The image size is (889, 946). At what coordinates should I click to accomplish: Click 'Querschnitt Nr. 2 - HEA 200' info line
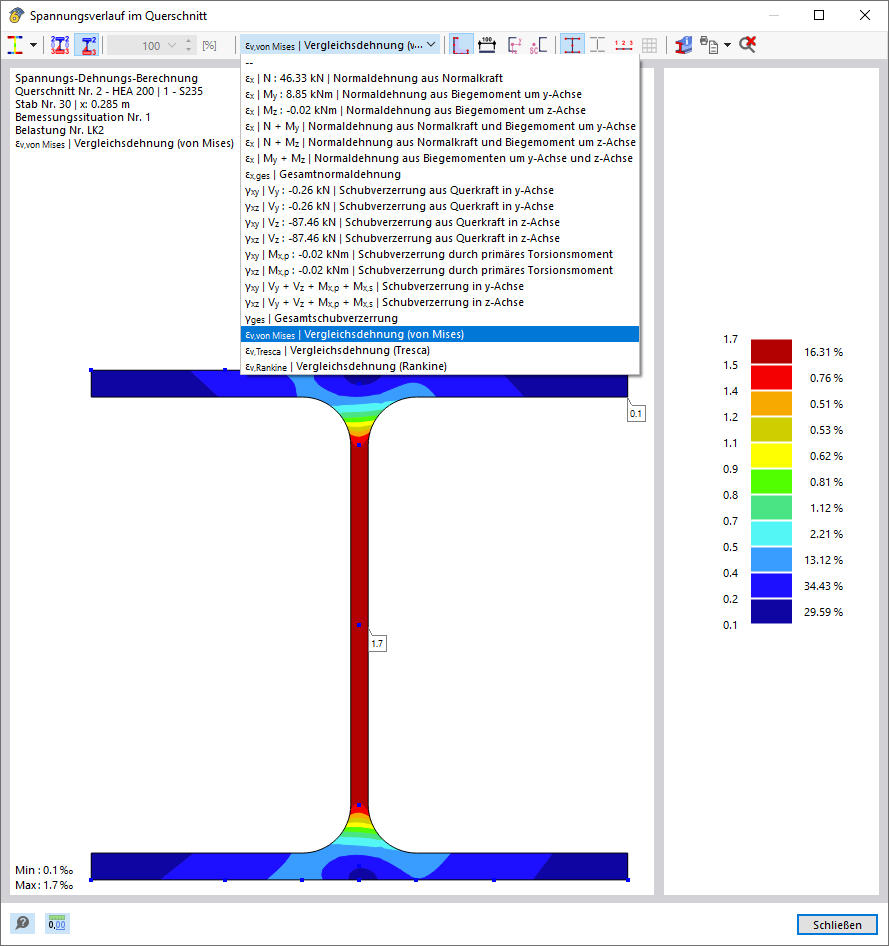click(x=109, y=91)
